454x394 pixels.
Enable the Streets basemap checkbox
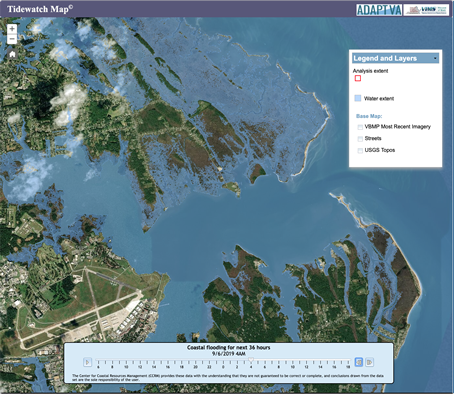[360, 139]
